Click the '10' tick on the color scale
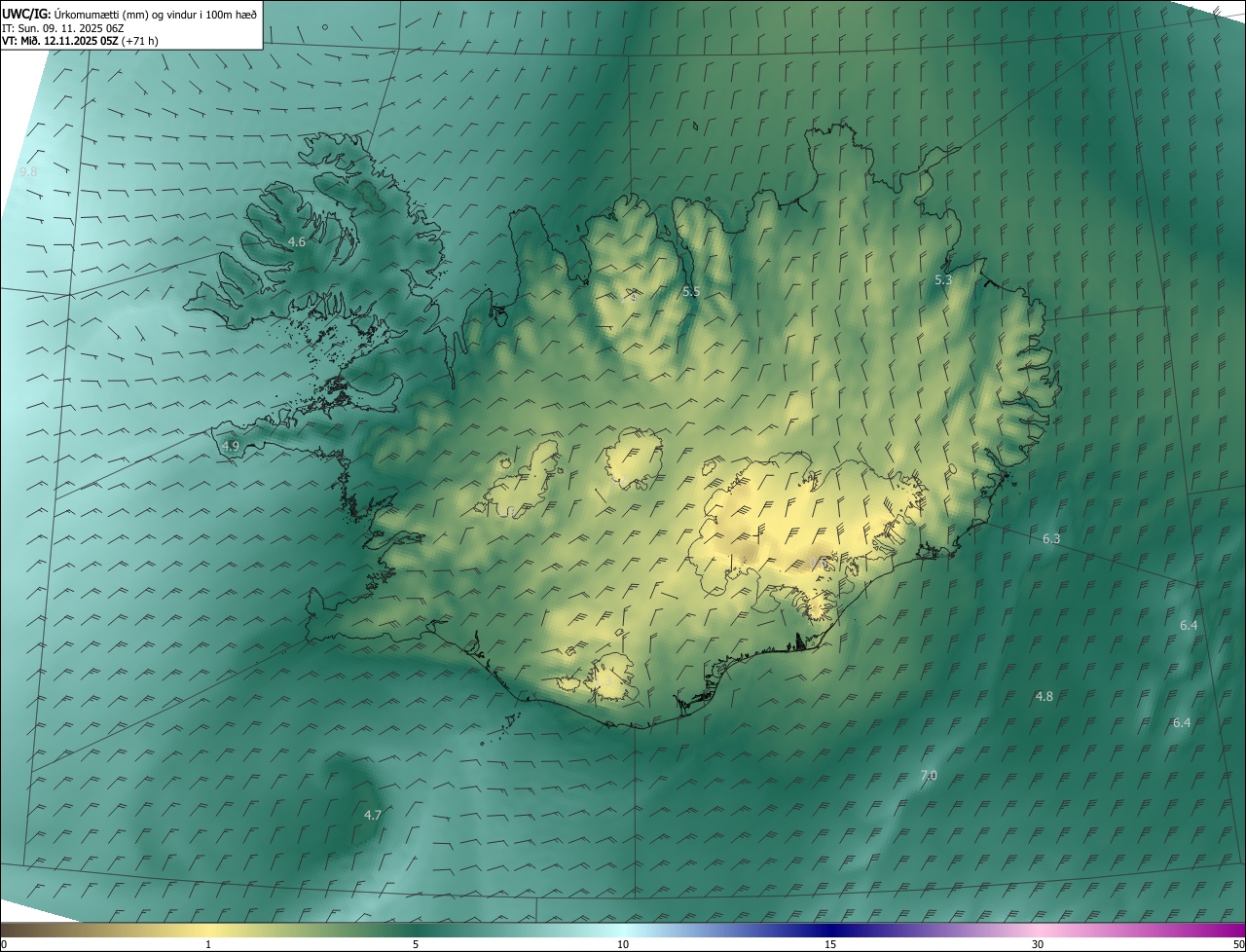This screenshot has height=952, width=1246. pyautogui.click(x=623, y=944)
